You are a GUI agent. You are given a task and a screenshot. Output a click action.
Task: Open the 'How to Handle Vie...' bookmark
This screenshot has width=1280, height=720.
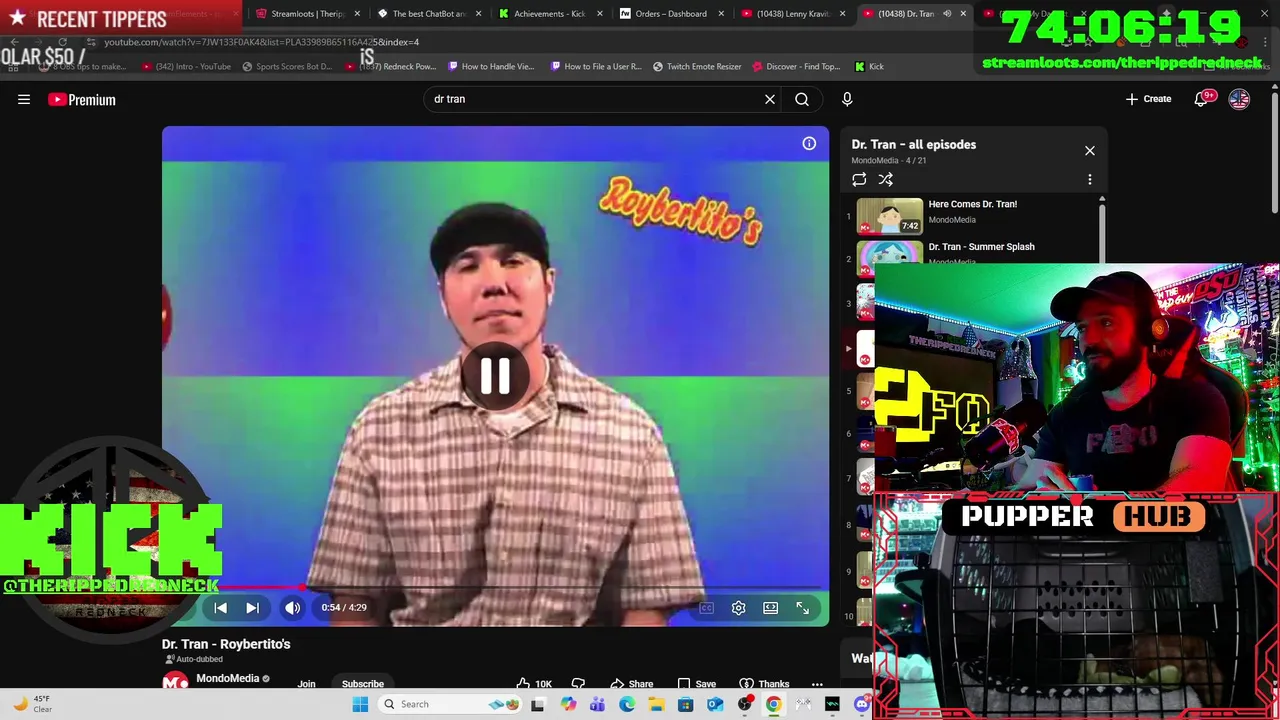pyautogui.click(x=491, y=67)
